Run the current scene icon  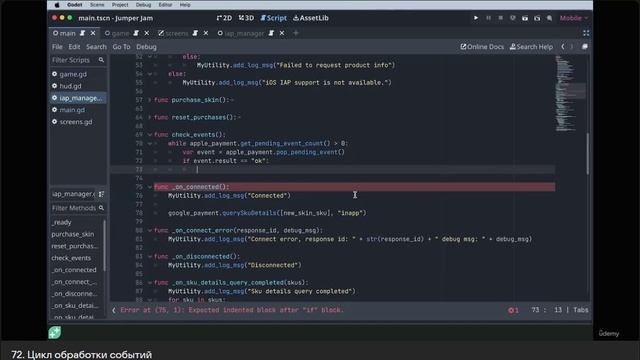(525, 18)
